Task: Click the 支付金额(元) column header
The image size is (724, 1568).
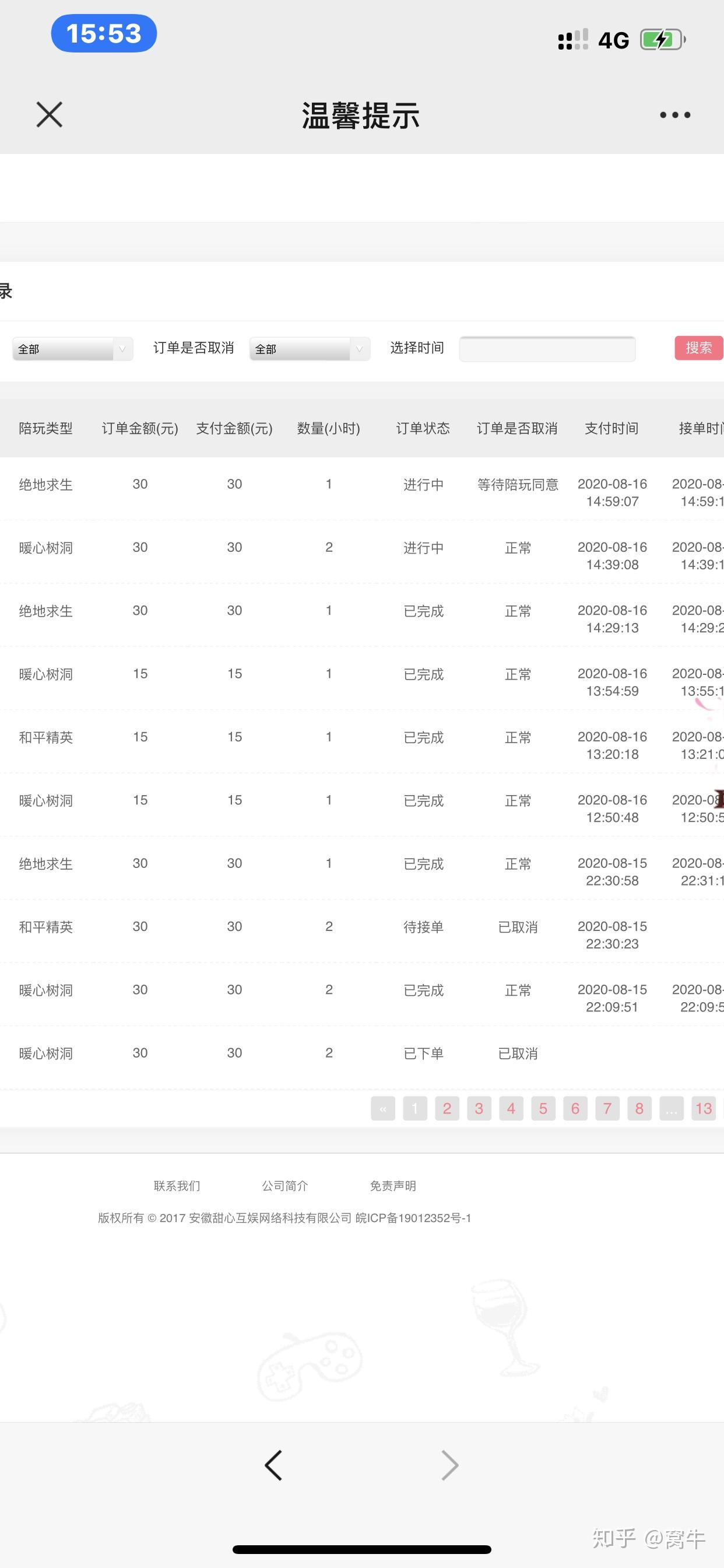Action: tap(234, 429)
